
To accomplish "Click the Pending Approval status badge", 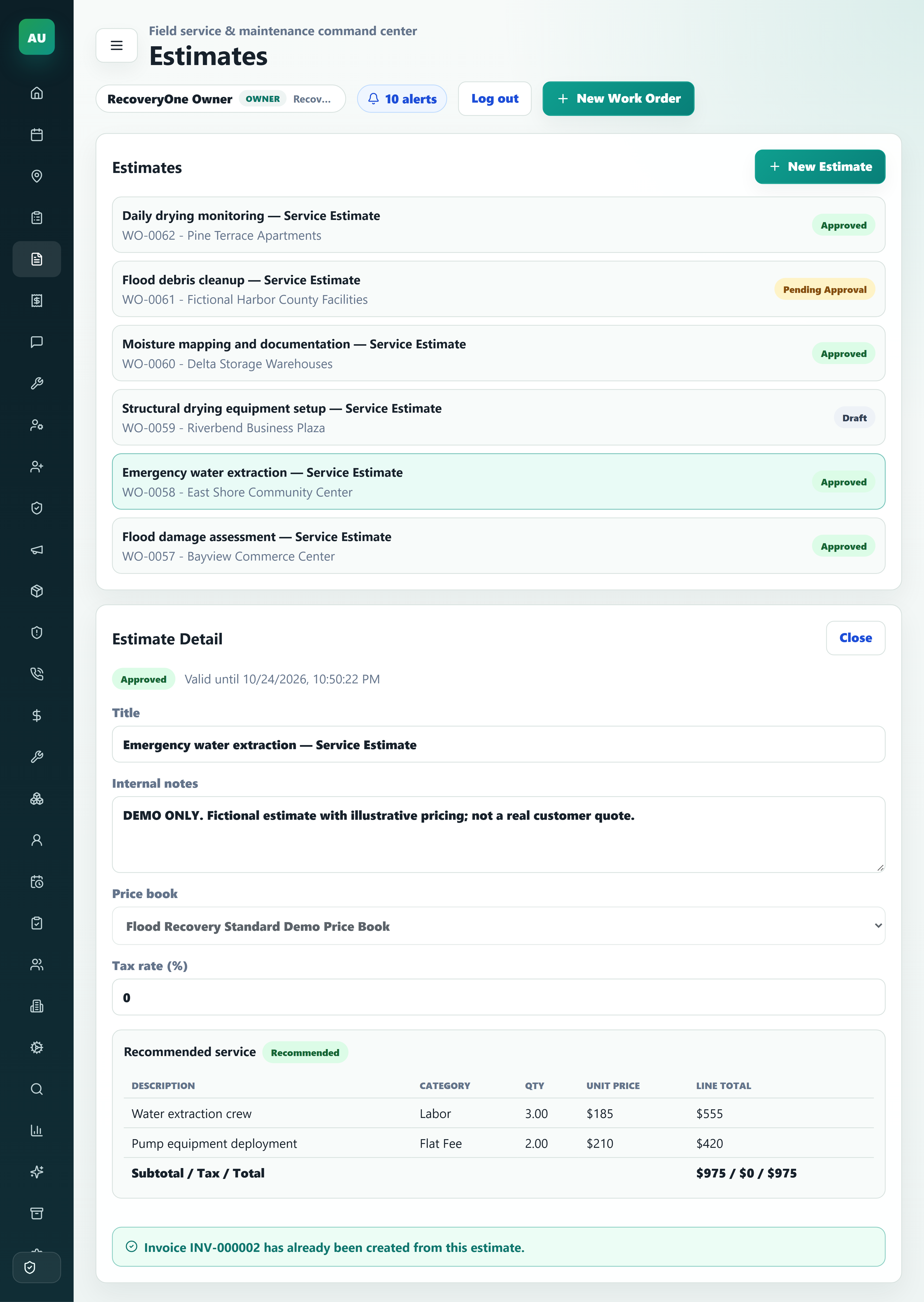I will (824, 290).
